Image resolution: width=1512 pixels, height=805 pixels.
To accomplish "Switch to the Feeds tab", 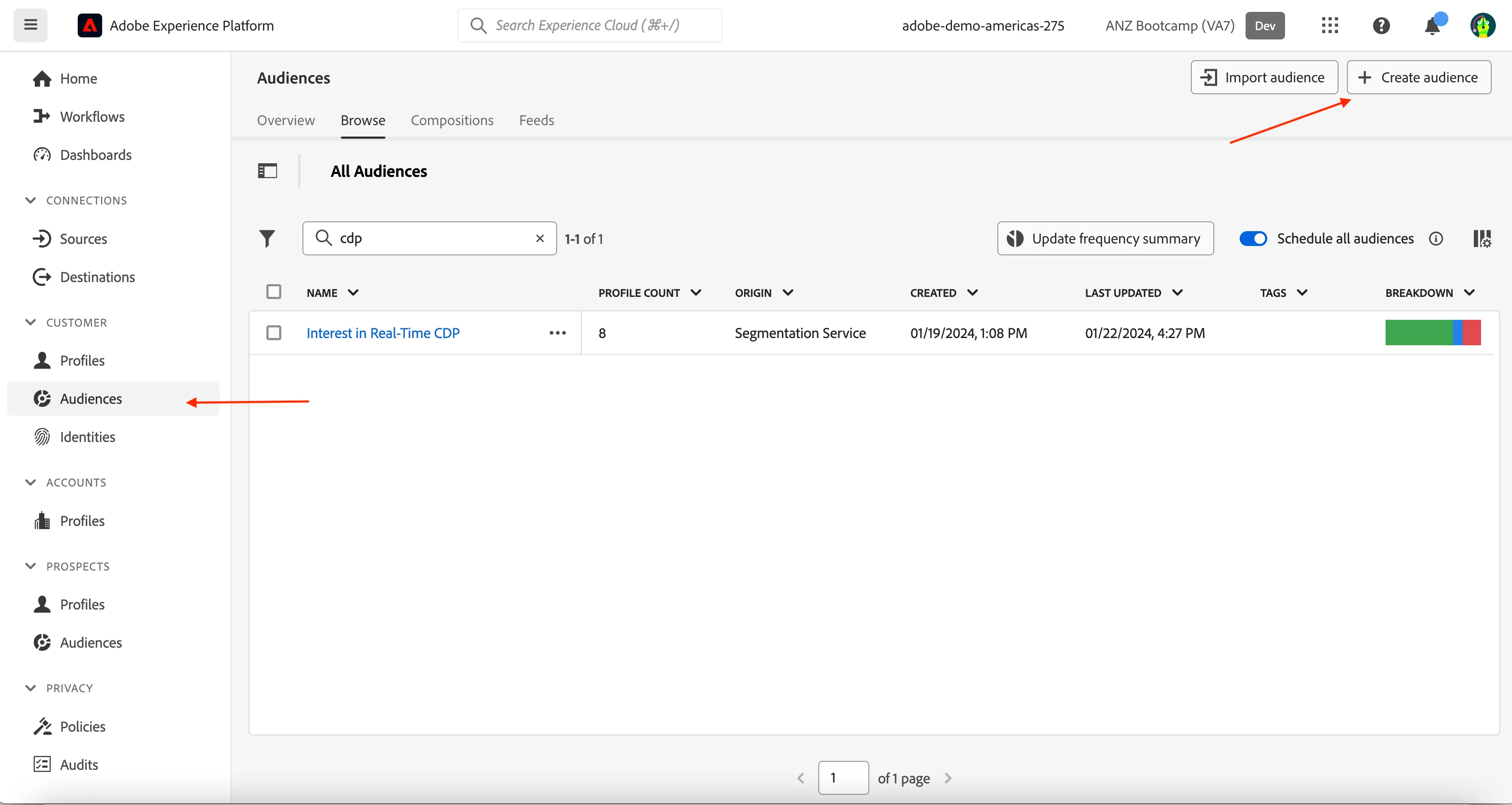I will click(537, 120).
